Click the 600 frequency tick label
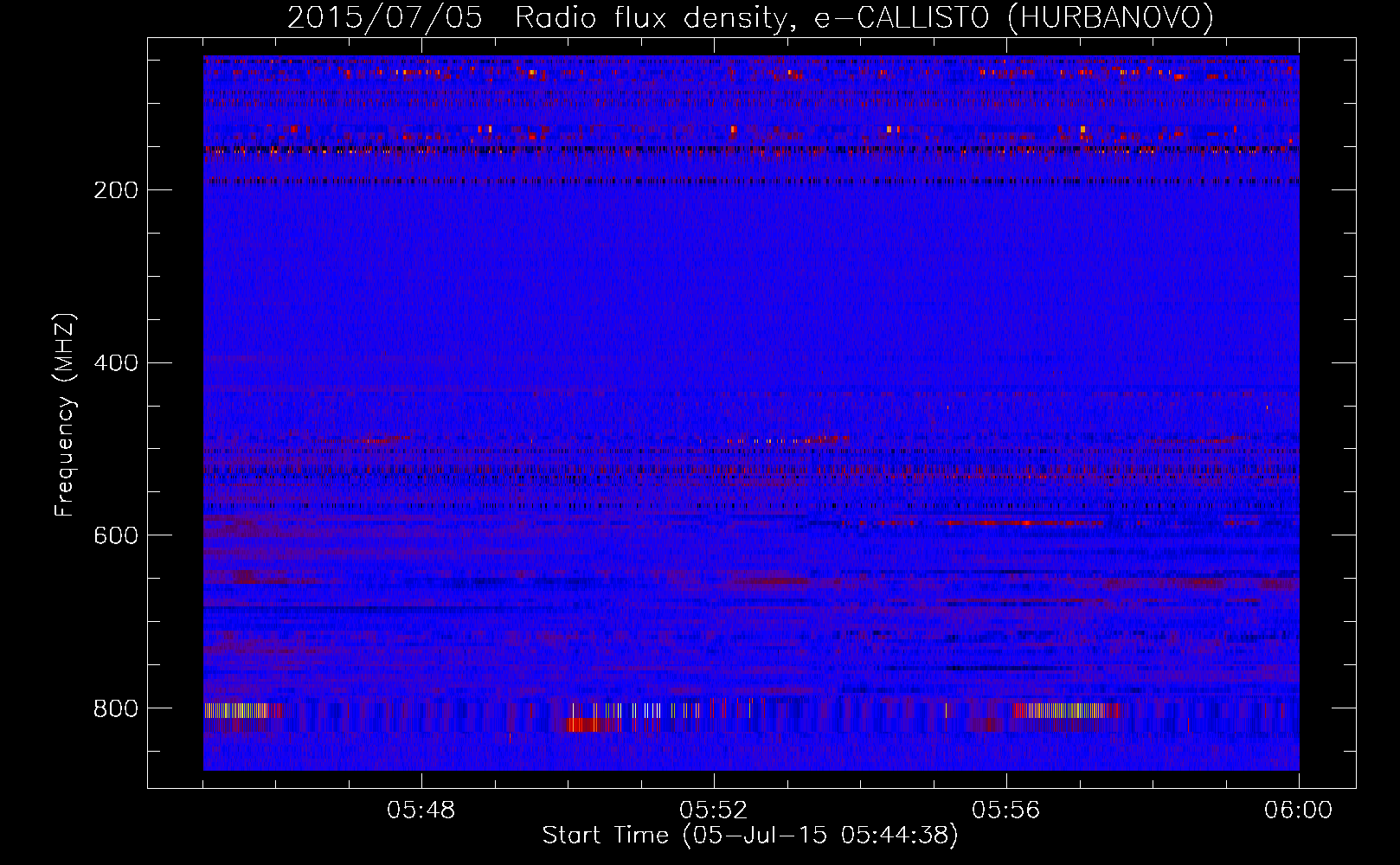This screenshot has height=865, width=1400. click(116, 536)
